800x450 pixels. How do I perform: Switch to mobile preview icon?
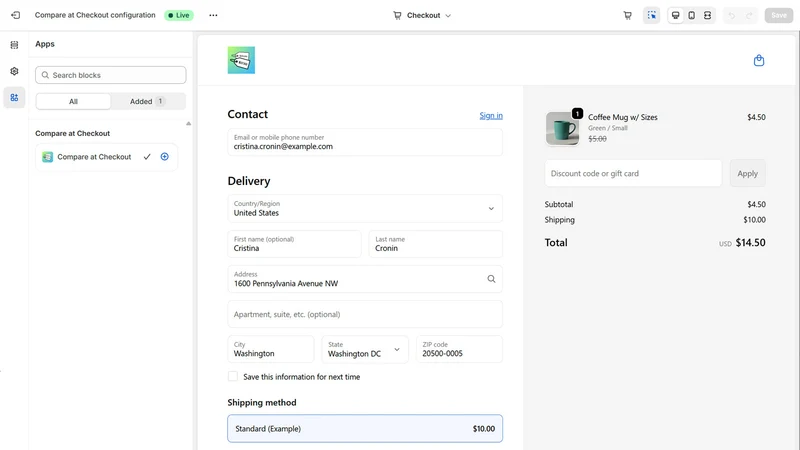pos(691,15)
